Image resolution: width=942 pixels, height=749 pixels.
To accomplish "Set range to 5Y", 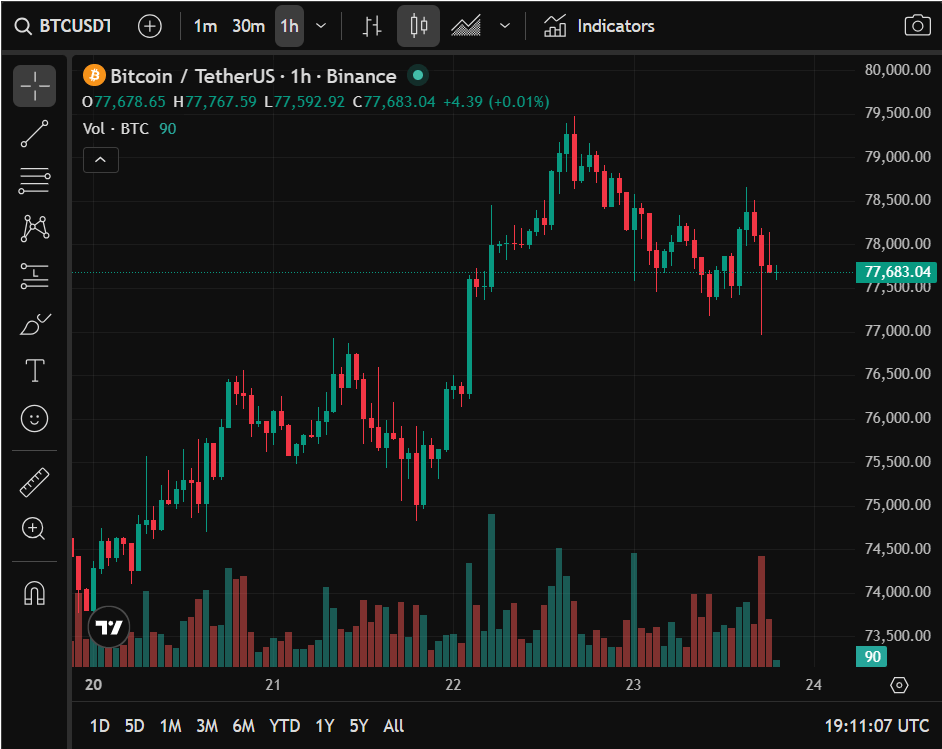I will [x=359, y=726].
